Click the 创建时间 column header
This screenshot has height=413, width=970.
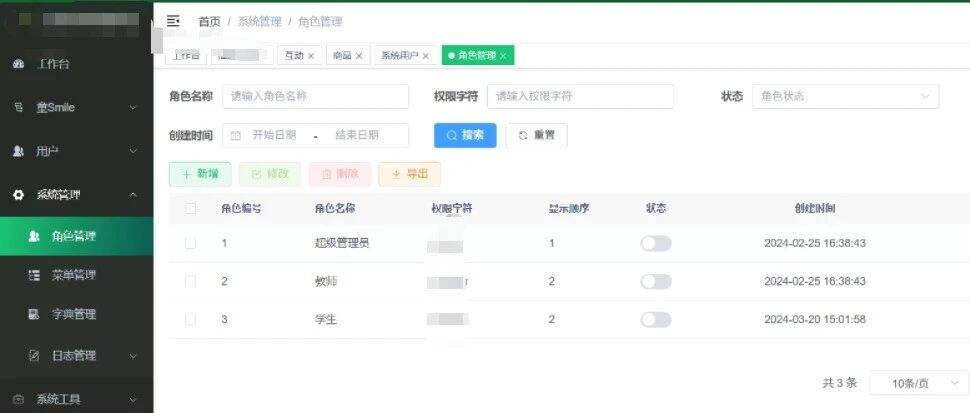[x=815, y=208]
